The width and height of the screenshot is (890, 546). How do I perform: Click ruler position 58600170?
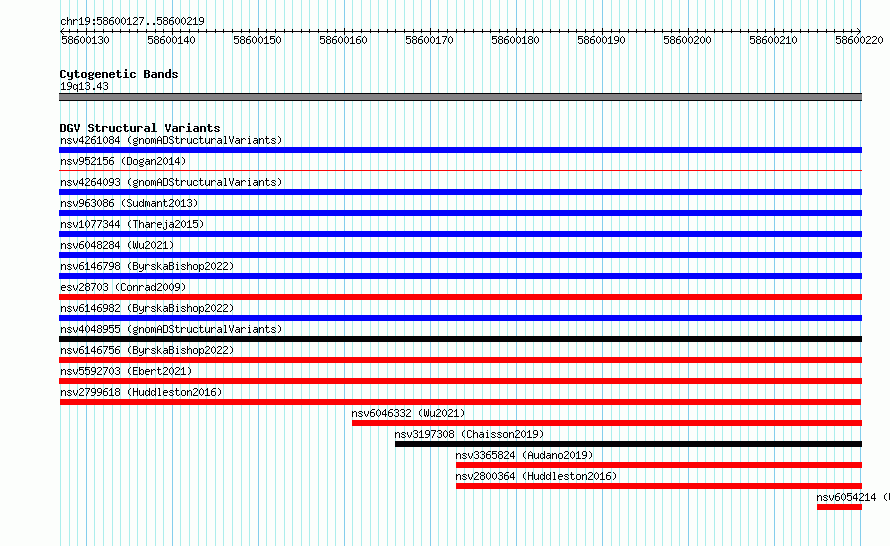point(429,40)
